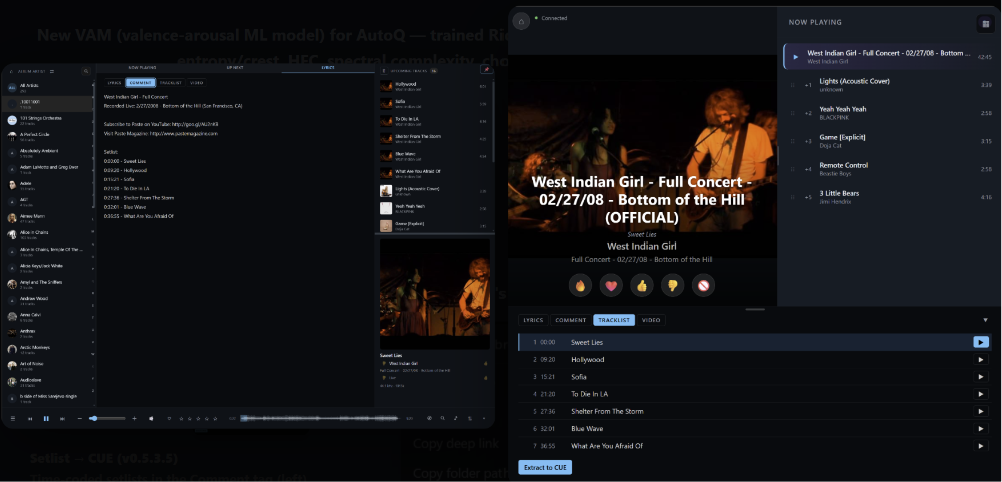
Task: Grab the drag handle for Remote Control
Action: click(793, 169)
